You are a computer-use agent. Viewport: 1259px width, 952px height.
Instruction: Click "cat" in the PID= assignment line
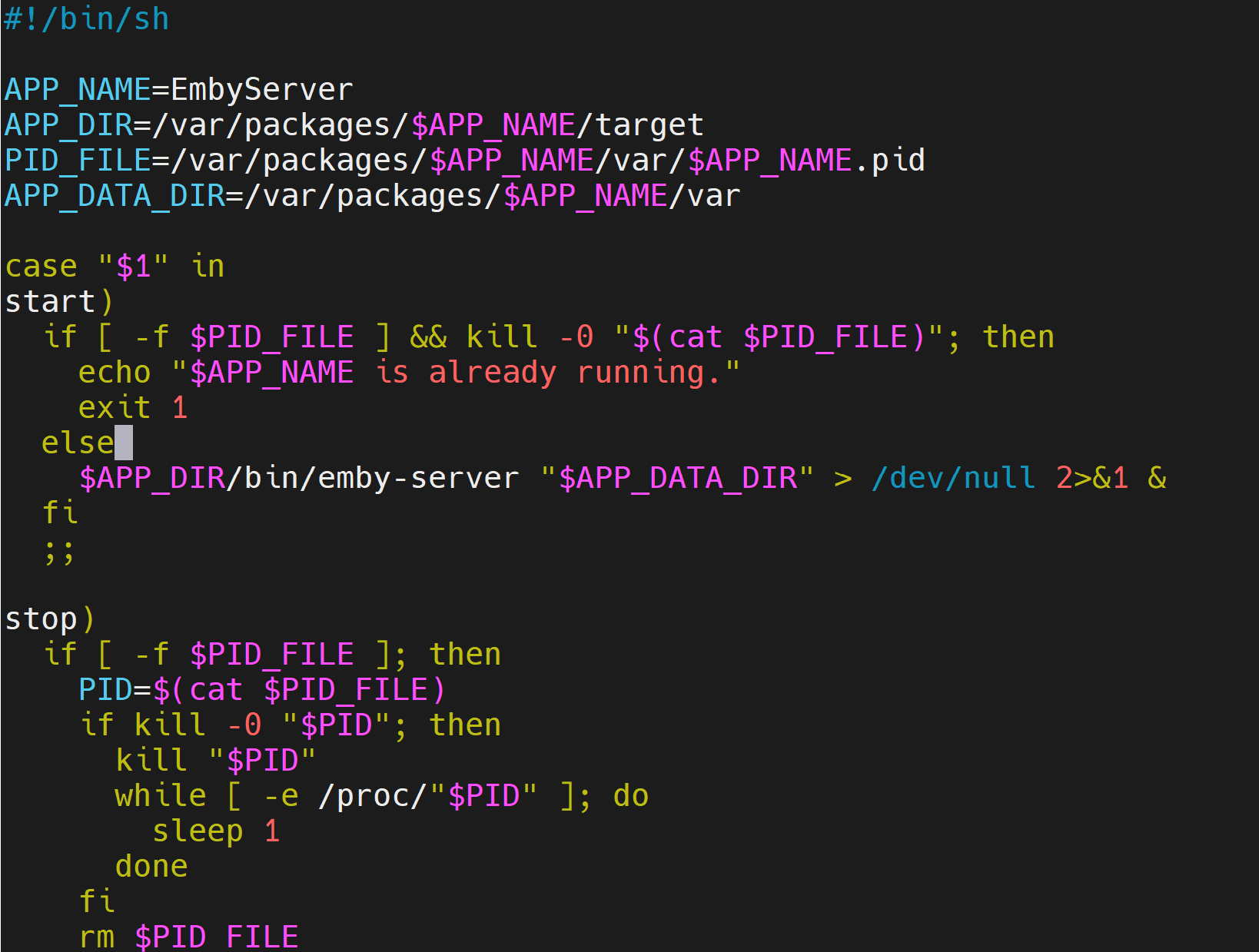(x=216, y=690)
